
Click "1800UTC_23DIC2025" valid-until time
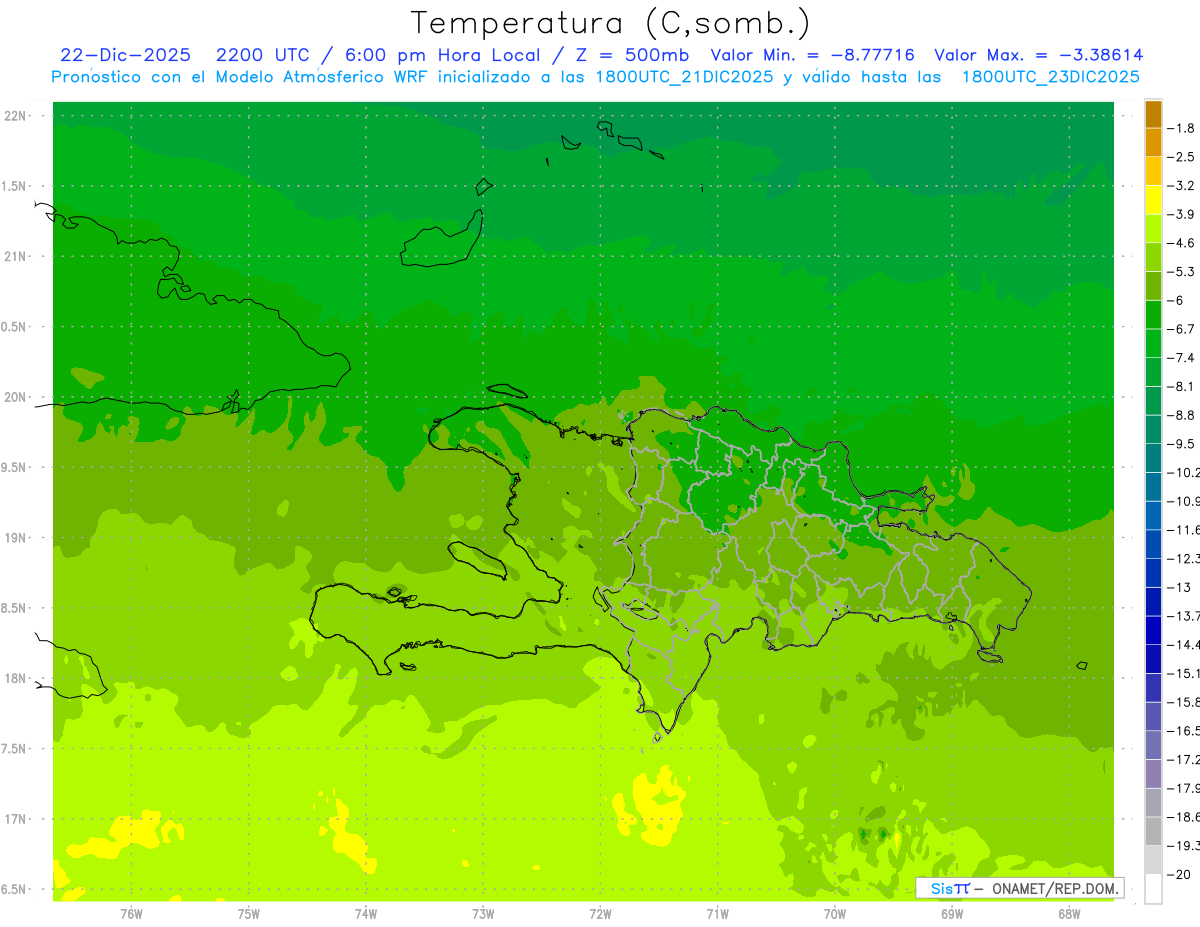coord(1051,77)
